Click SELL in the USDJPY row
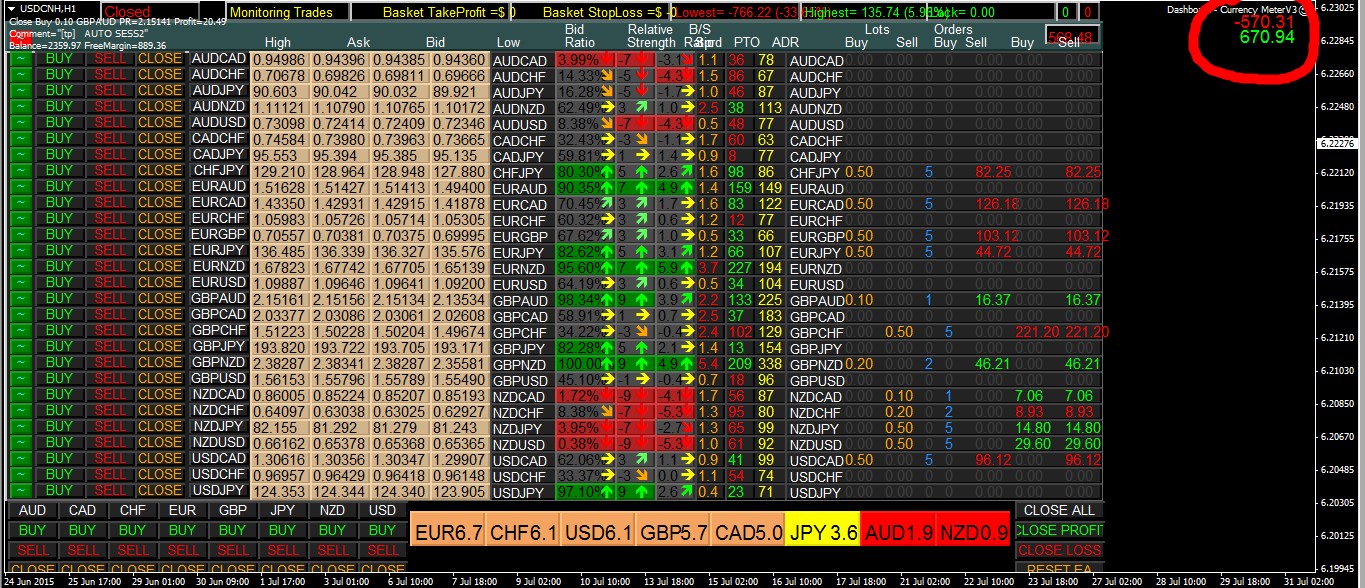 (x=110, y=491)
